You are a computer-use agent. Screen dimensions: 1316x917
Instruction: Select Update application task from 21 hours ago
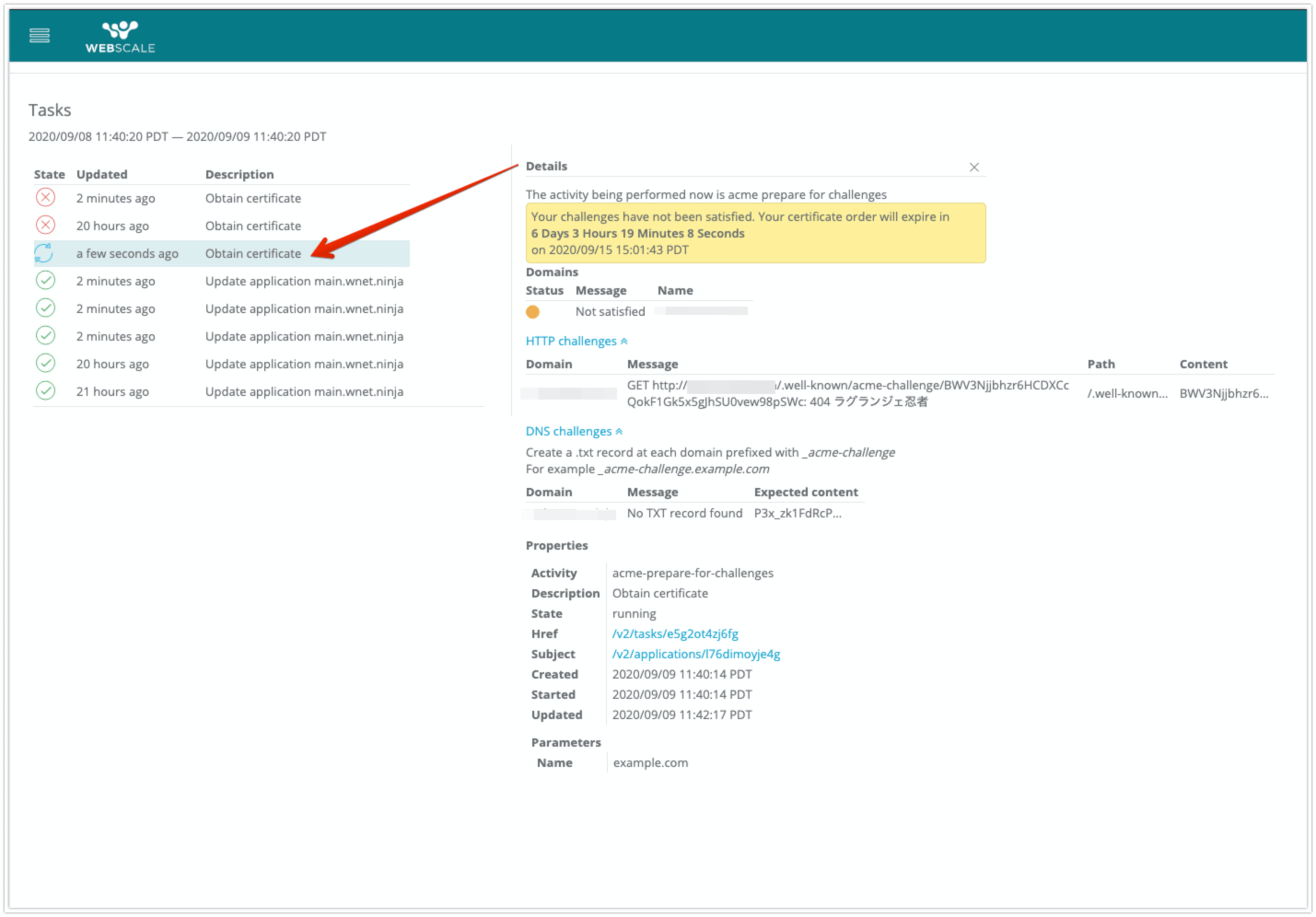point(304,392)
